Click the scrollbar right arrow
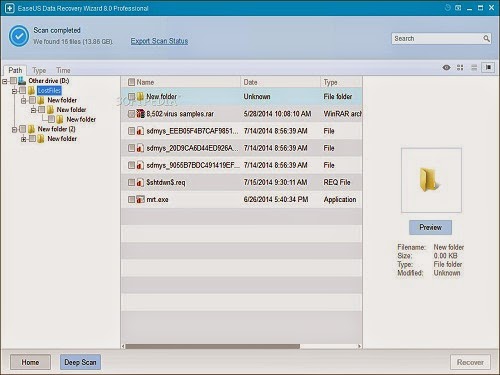 (x=359, y=346)
